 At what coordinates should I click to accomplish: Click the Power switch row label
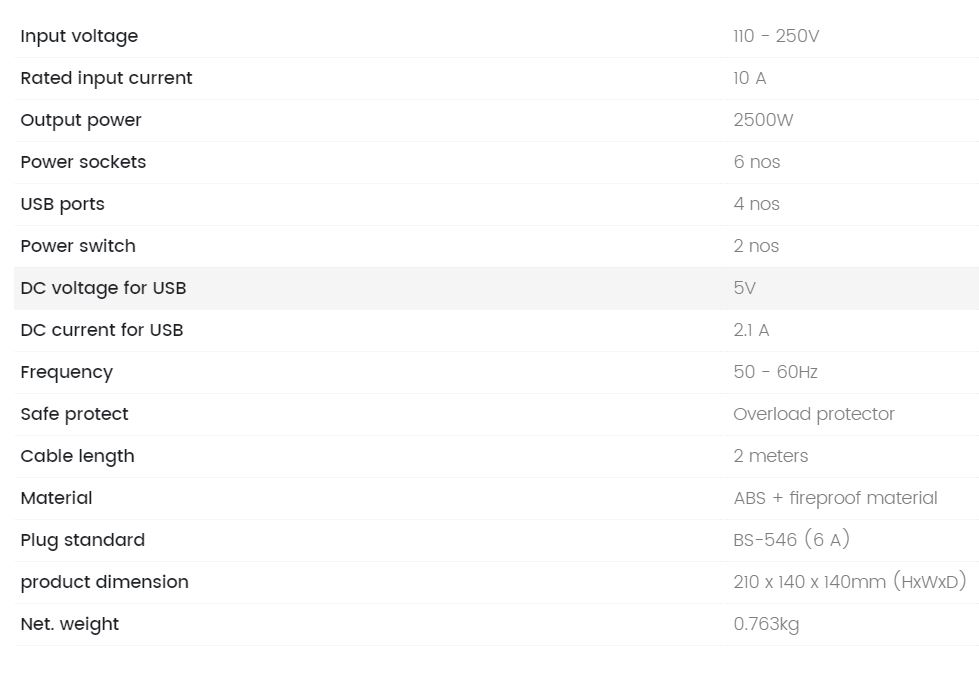tap(78, 246)
